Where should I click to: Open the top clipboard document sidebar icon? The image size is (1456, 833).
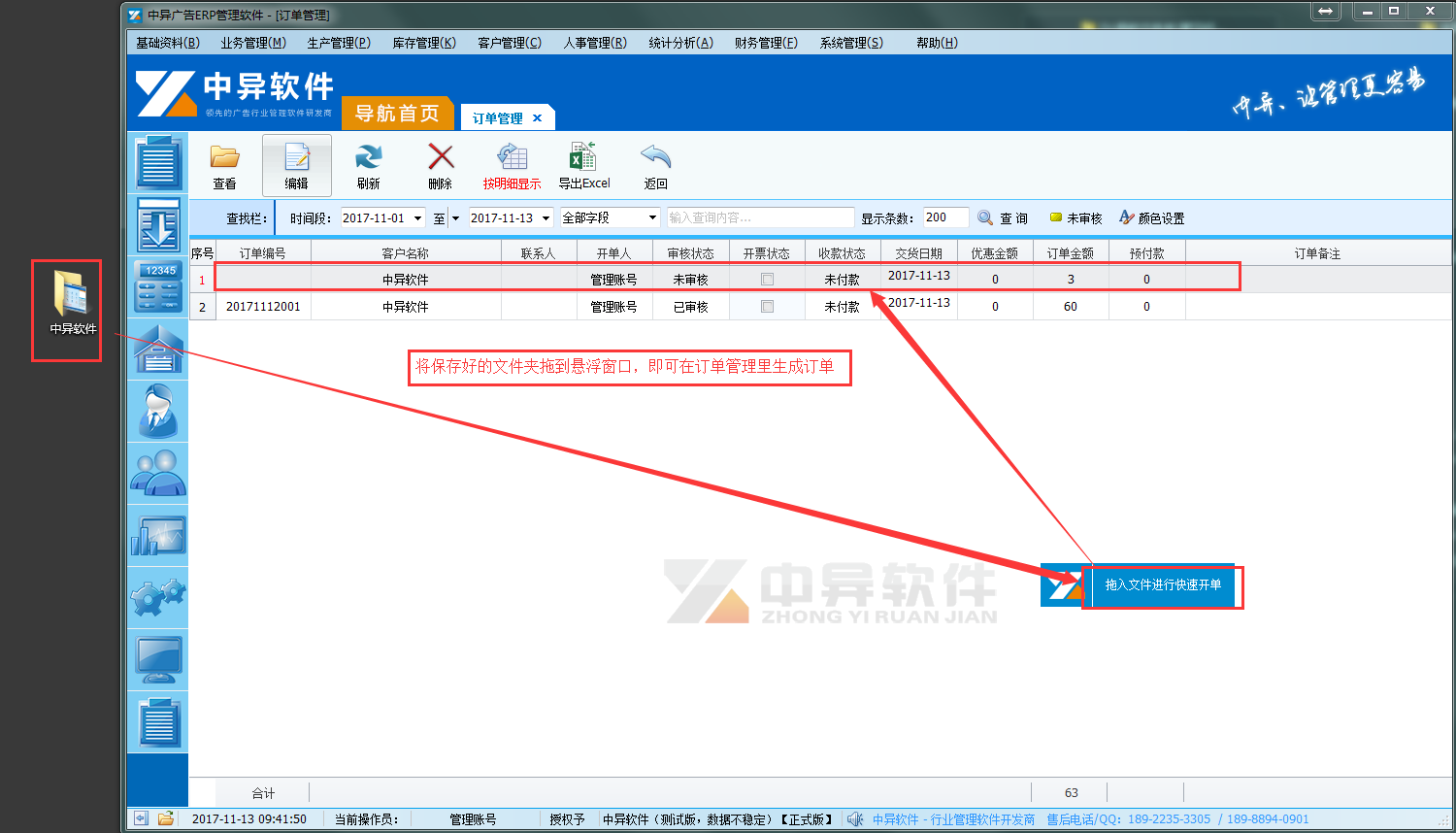coord(158,162)
